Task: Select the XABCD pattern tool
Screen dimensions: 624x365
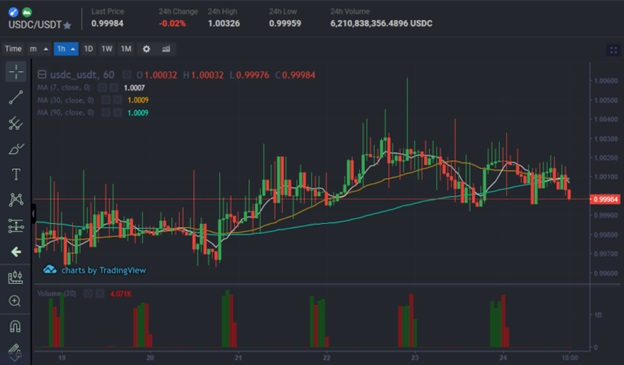Action: point(16,200)
